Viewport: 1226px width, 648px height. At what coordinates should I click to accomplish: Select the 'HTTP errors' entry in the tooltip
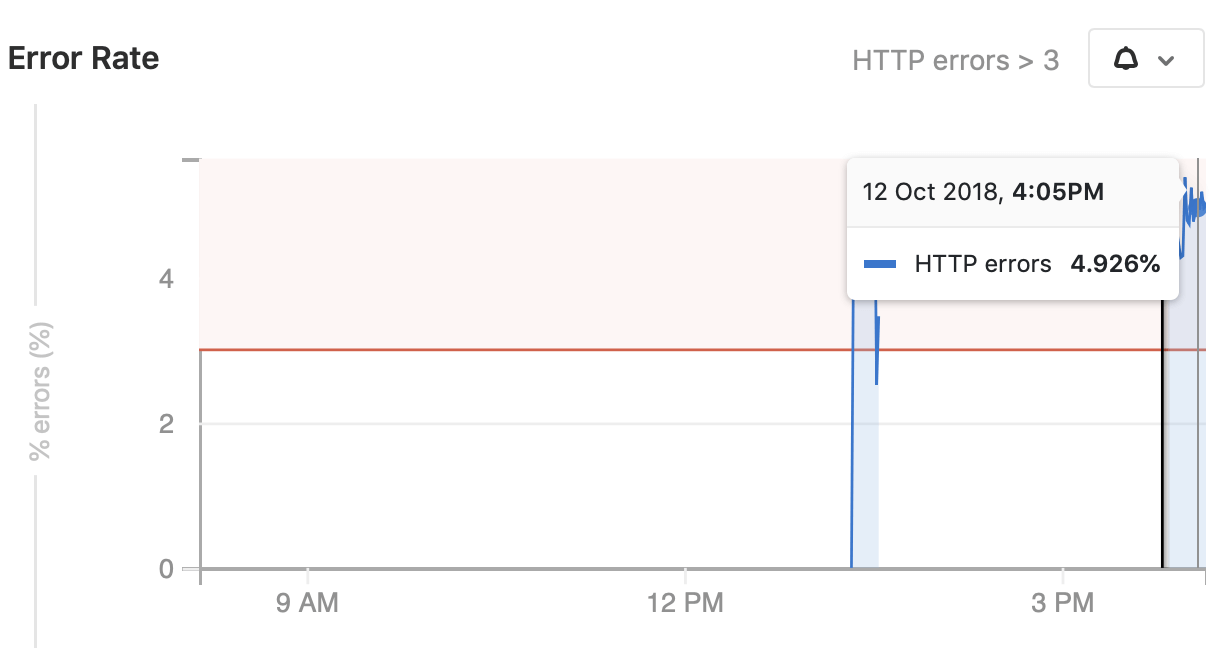click(x=983, y=264)
